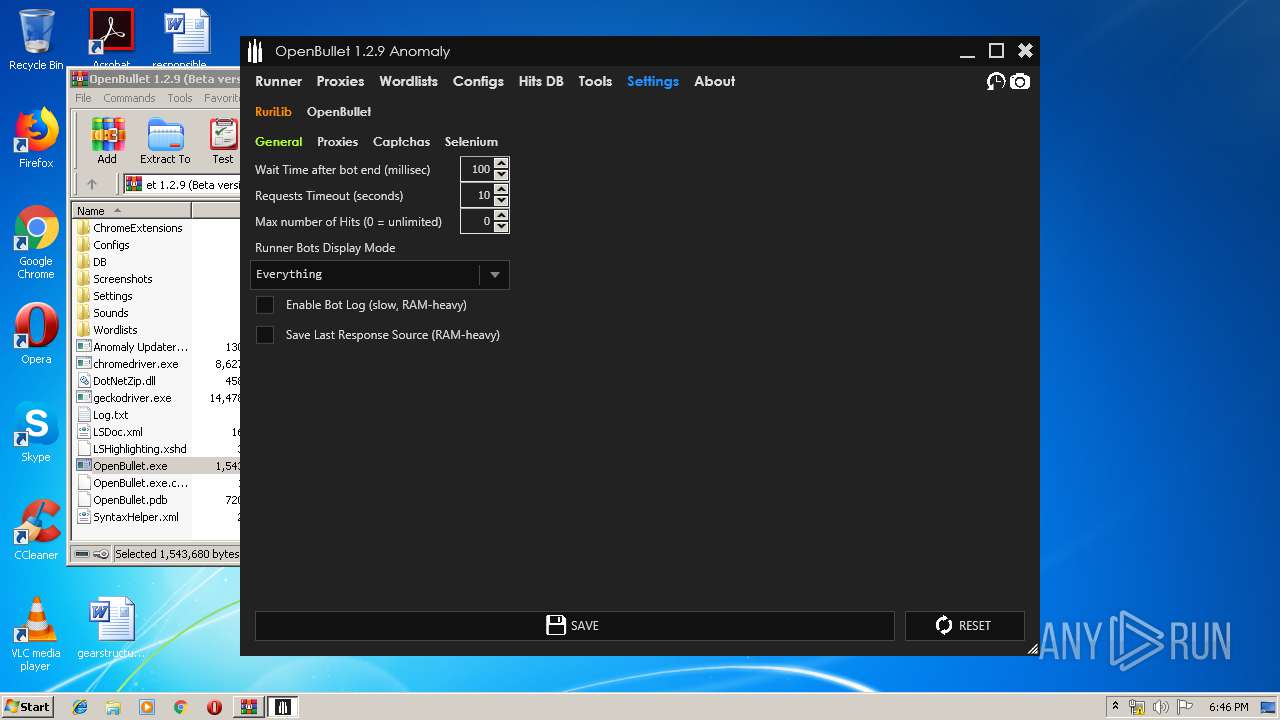Open VLC media player desktop shortcut
The image size is (1280, 720).
coord(36,635)
